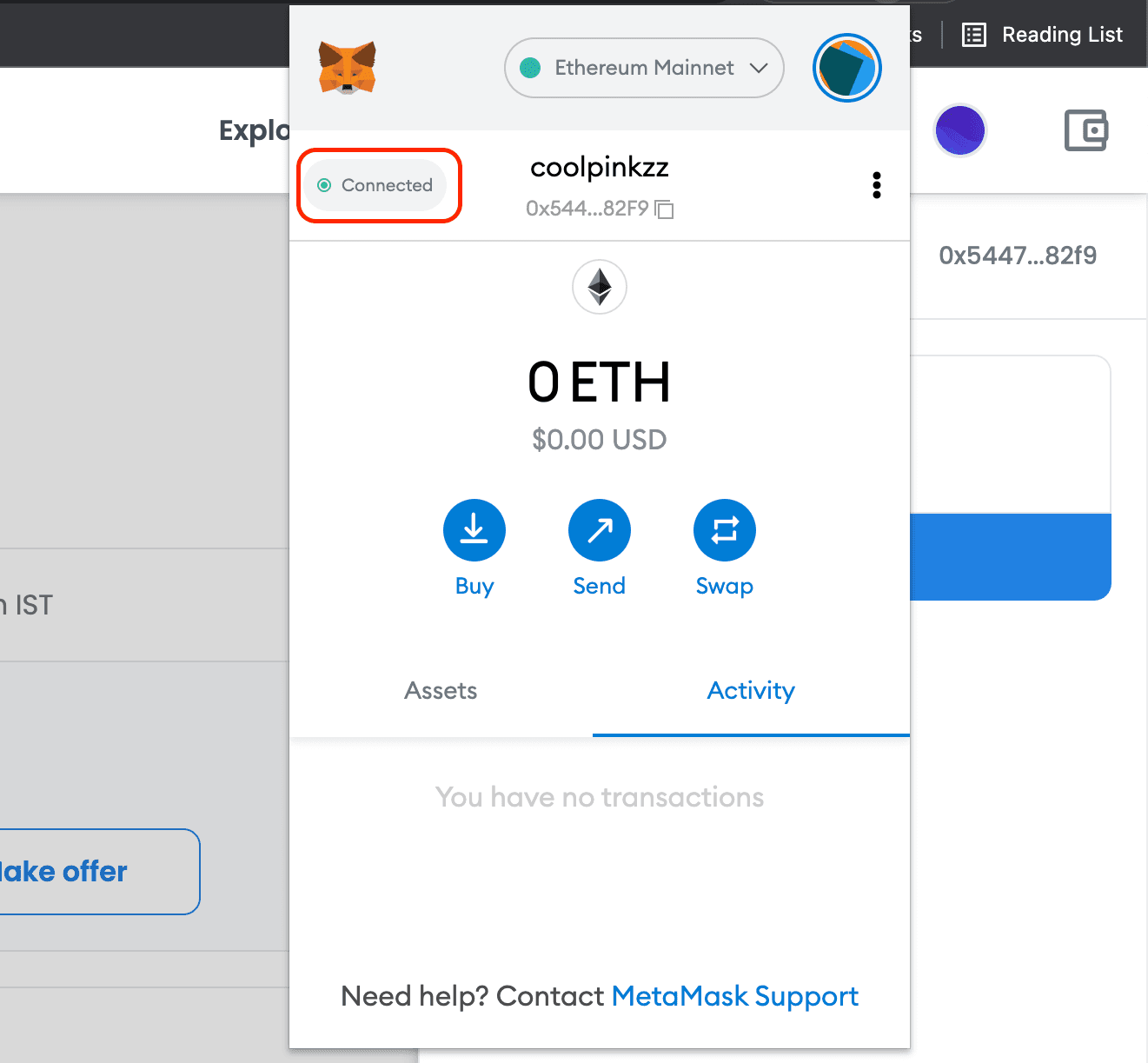Click the coolpinkzz account name
Viewport: 1148px width, 1063px height.
click(x=600, y=167)
